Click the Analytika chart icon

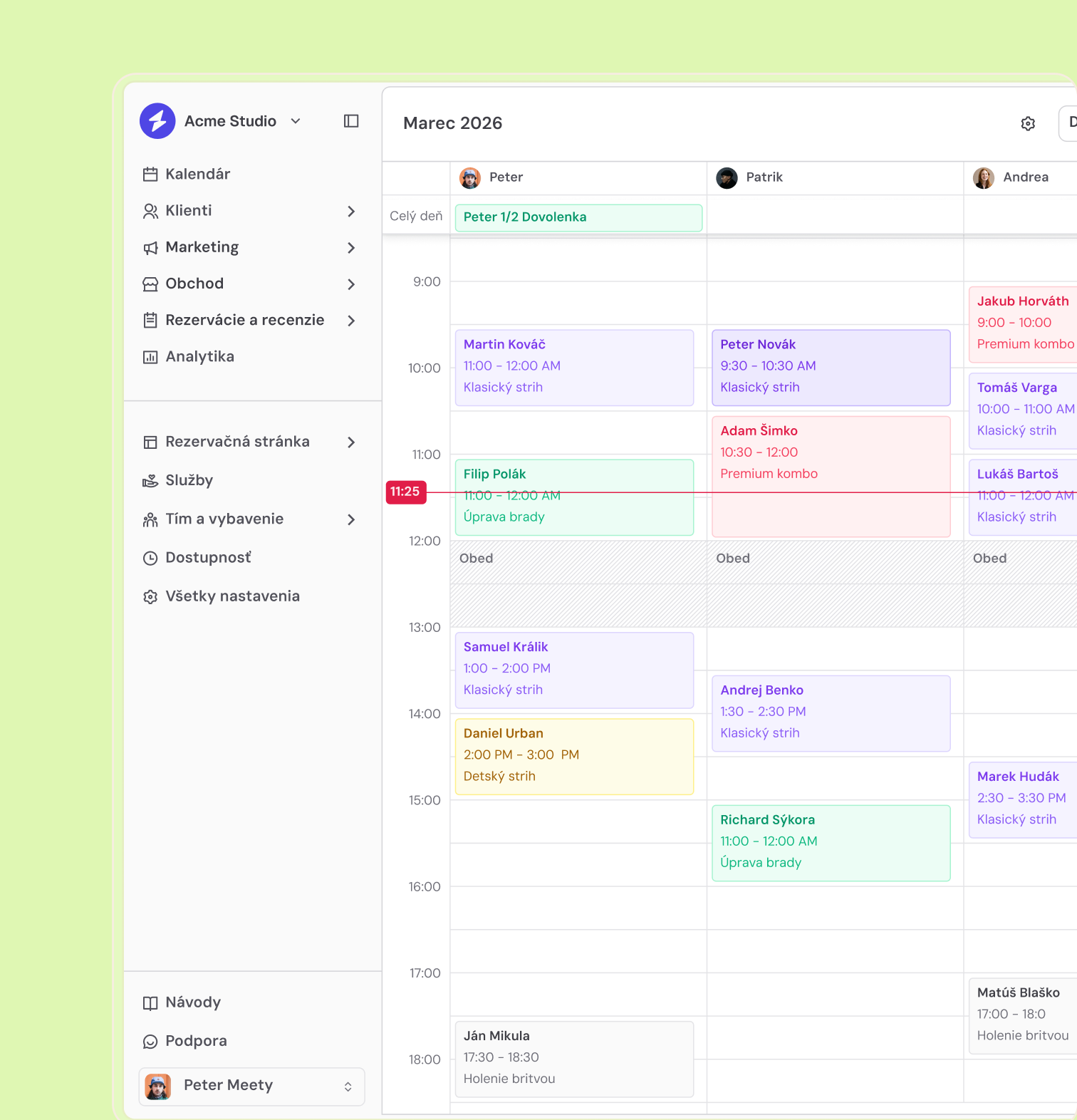150,357
